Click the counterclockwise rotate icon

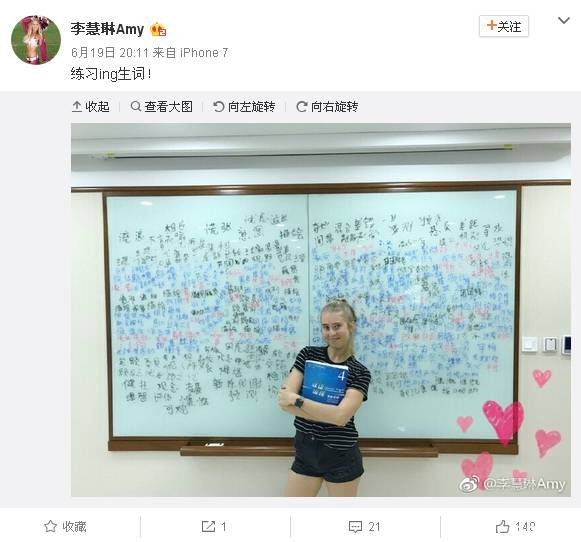tap(219, 107)
